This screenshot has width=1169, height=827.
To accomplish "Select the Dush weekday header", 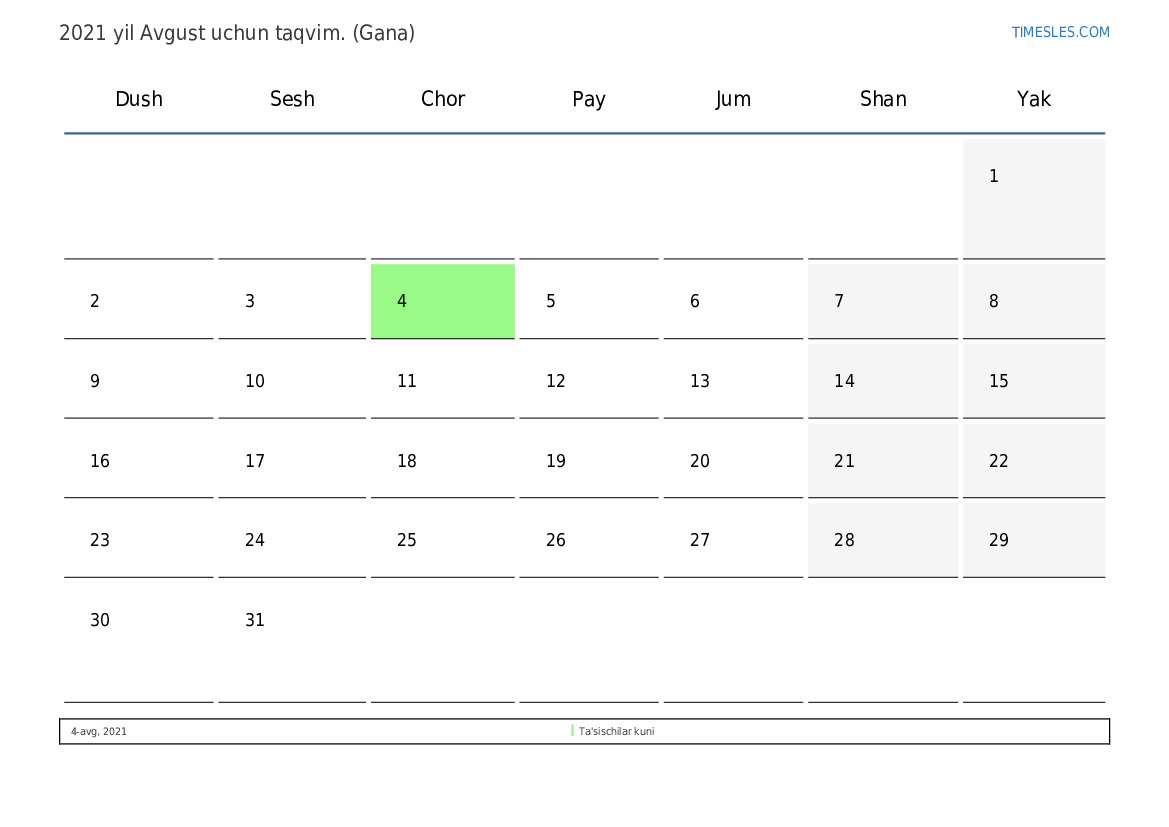I will (139, 99).
